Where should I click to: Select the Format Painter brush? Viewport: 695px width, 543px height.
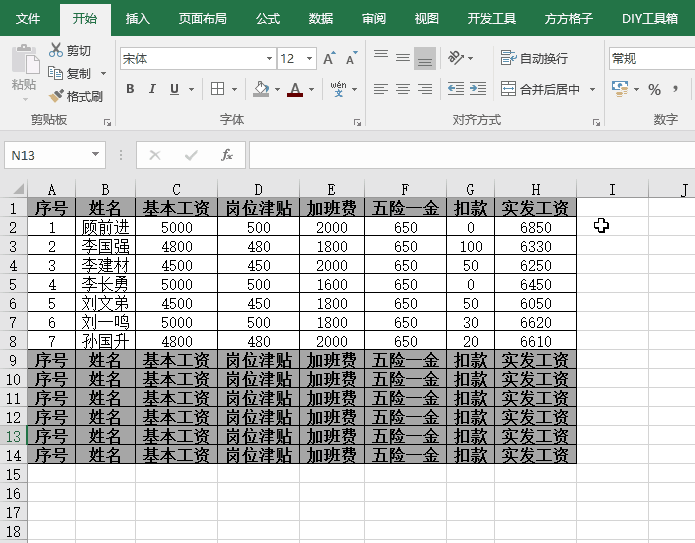(56, 96)
